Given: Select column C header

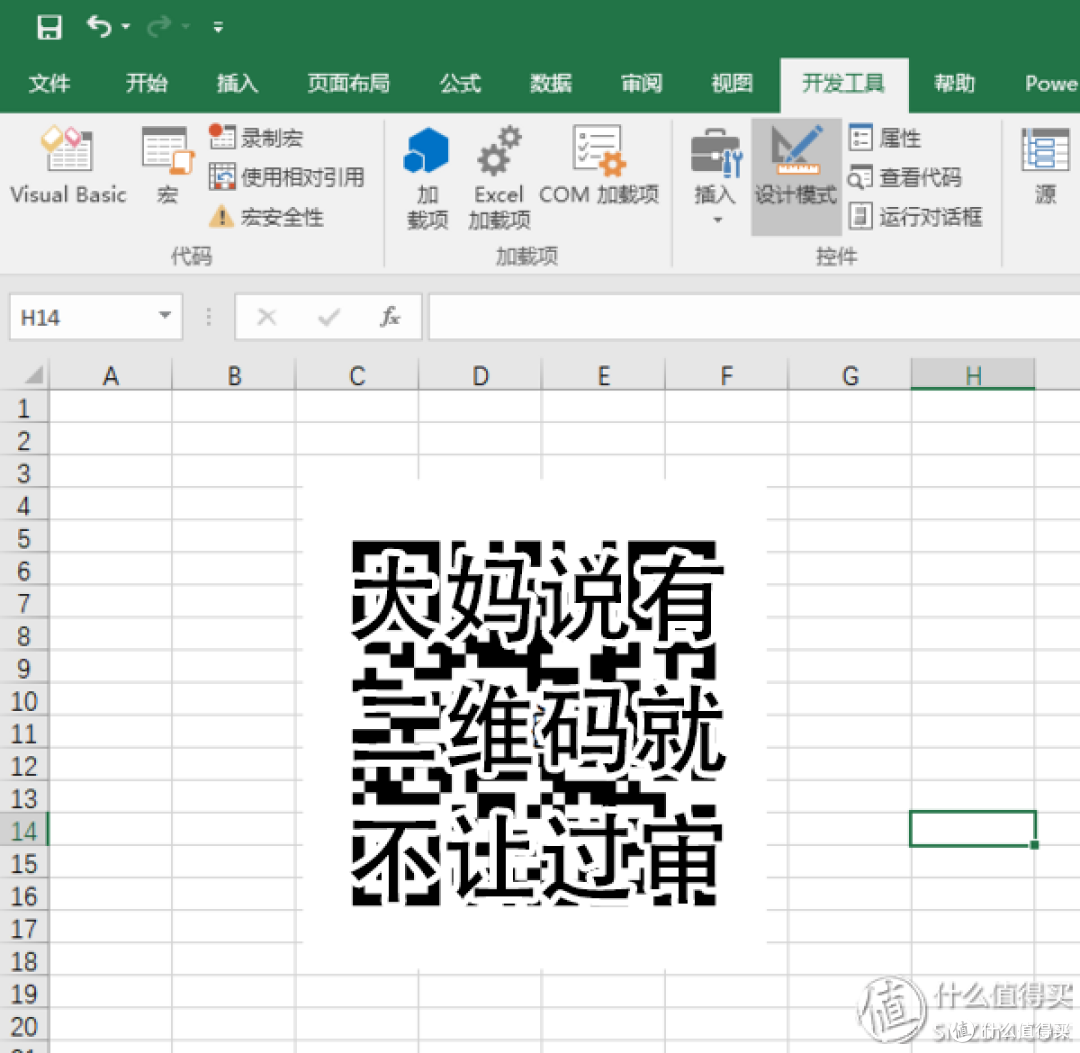Looking at the screenshot, I should [x=357, y=376].
